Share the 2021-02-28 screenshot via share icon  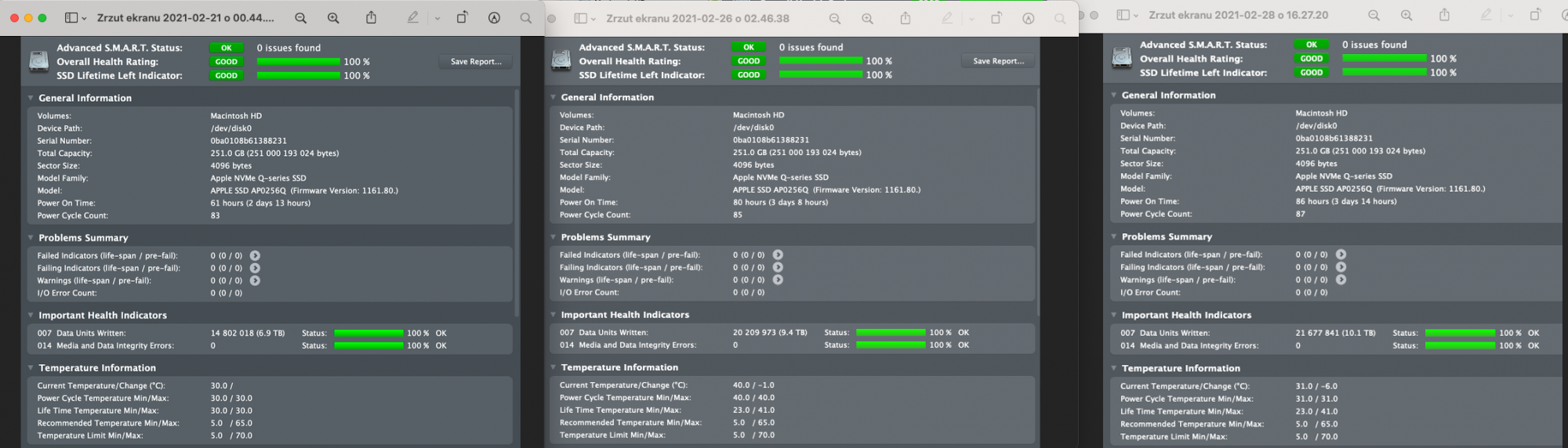click(x=1444, y=15)
